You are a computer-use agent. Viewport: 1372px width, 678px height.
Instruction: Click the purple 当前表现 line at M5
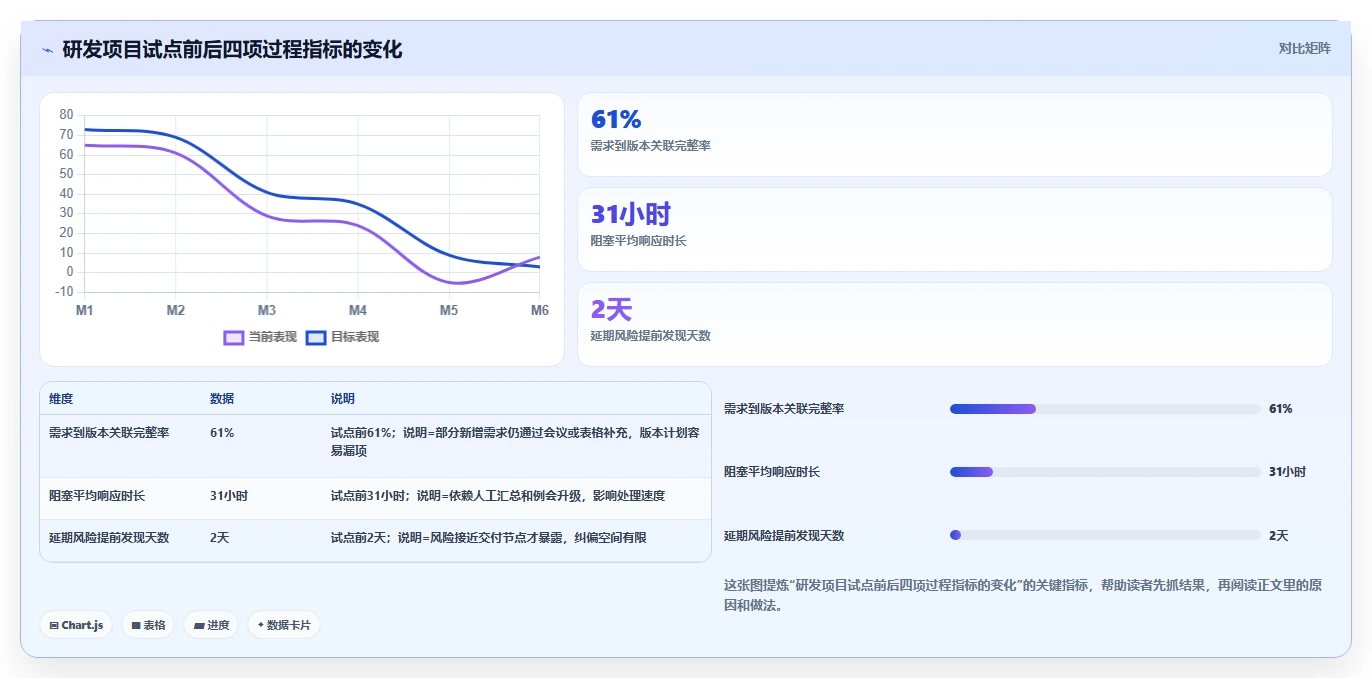point(449,281)
